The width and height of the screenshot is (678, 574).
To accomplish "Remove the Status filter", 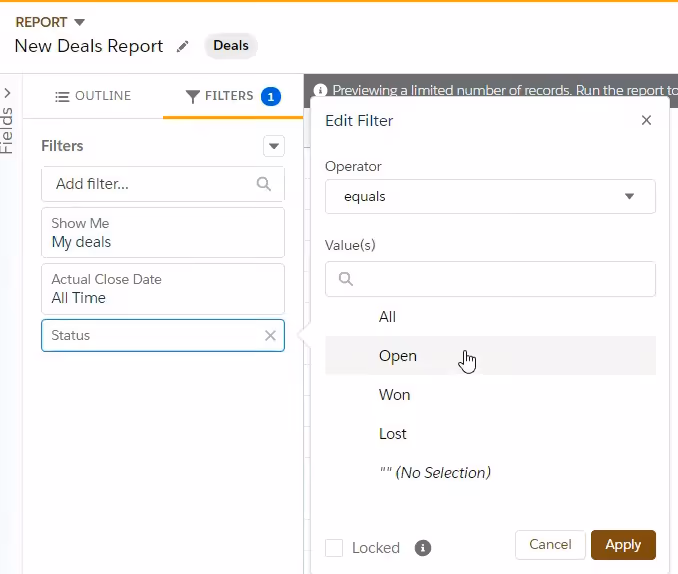I will 270,335.
